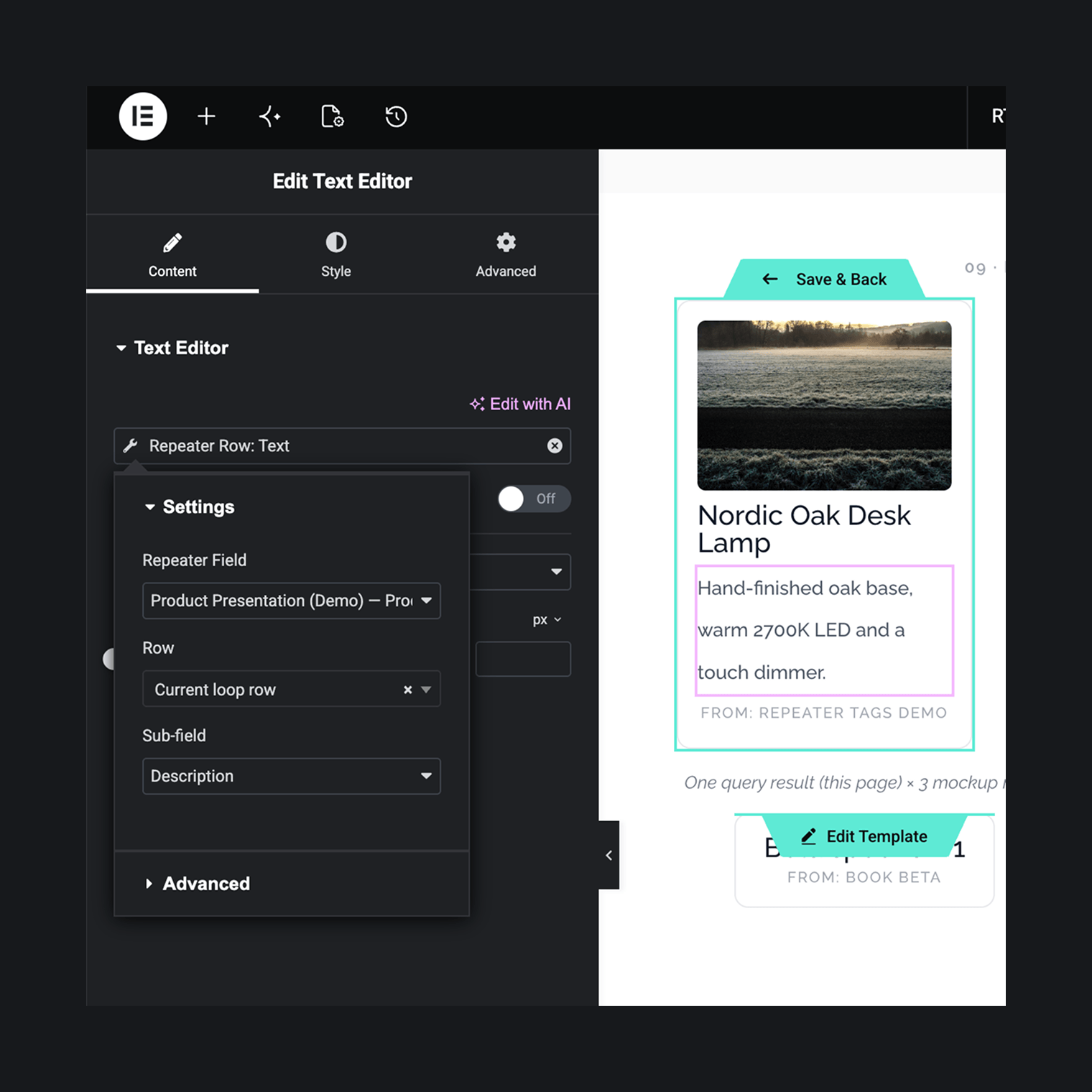Click the pencil icon on Edit Template
The height and width of the screenshot is (1092, 1092).
click(808, 836)
